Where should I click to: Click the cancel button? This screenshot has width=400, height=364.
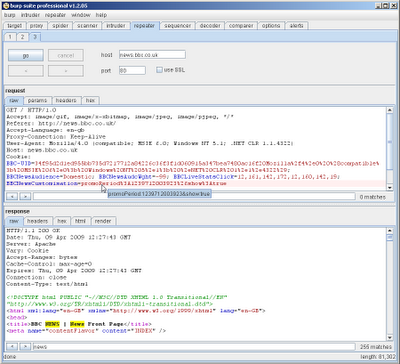[66, 55]
